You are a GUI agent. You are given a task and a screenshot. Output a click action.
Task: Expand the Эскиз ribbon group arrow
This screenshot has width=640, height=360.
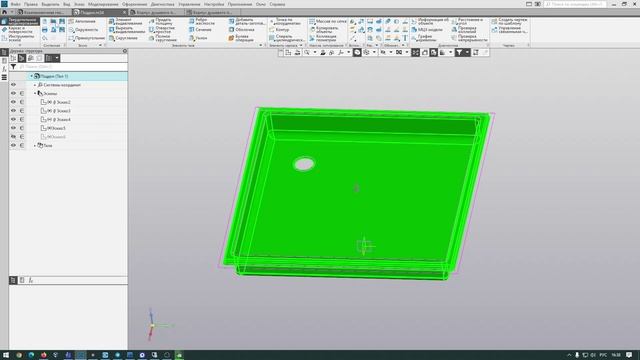pyautogui.click(x=100, y=45)
